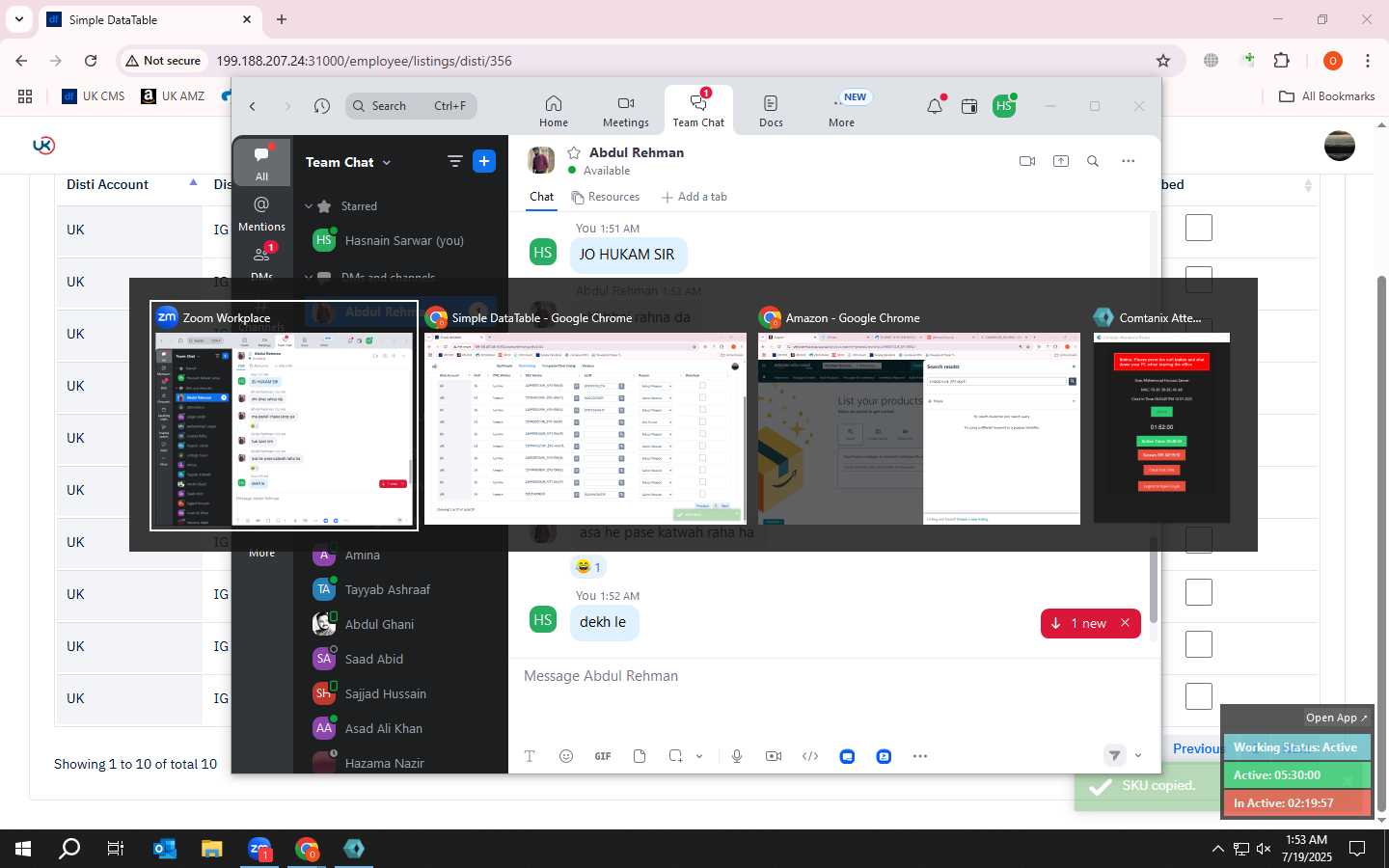
Task: Record an audio message with the microphone icon
Action: click(737, 756)
